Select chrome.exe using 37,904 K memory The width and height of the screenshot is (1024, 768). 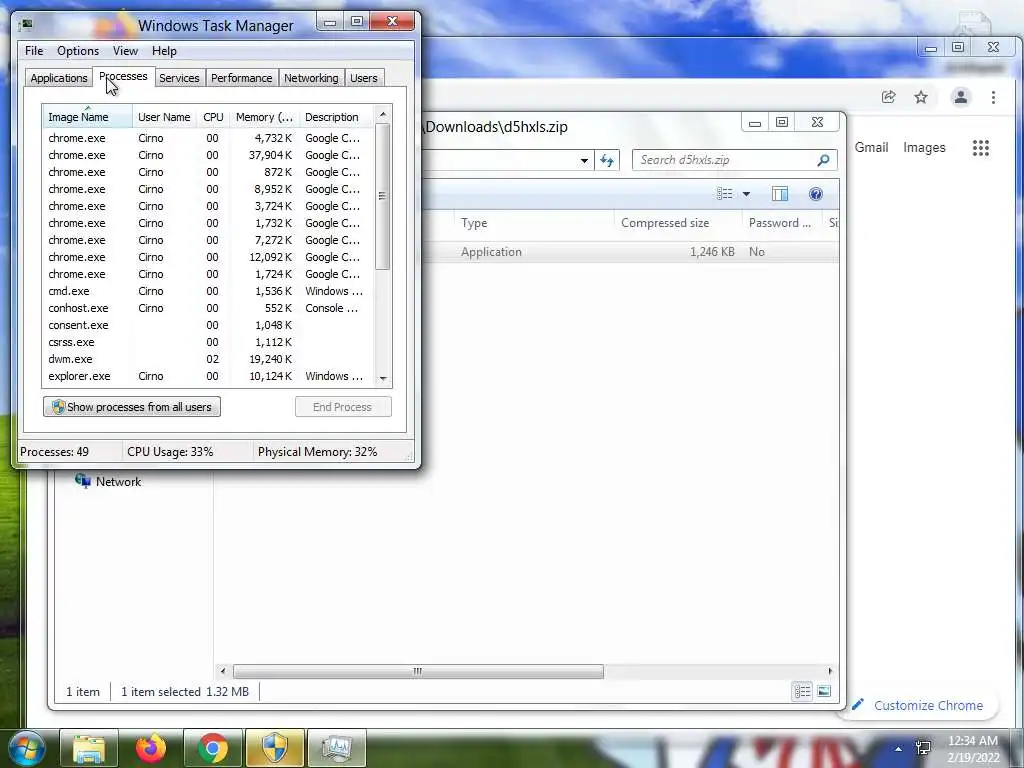point(208,155)
